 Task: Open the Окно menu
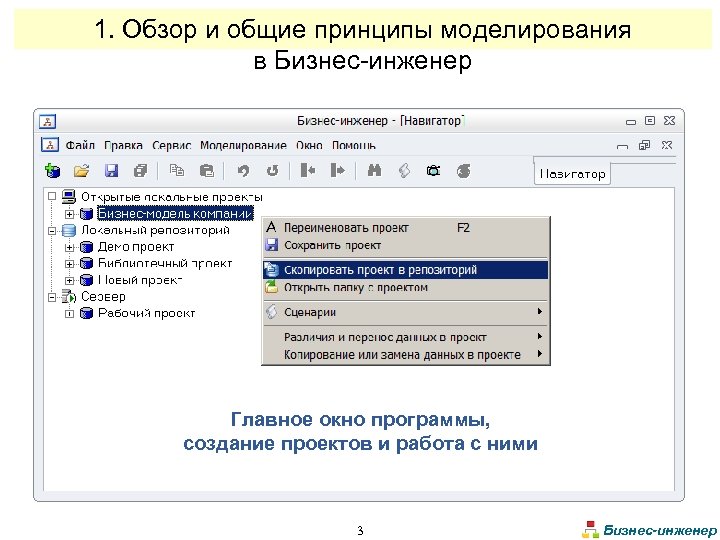pyautogui.click(x=309, y=146)
